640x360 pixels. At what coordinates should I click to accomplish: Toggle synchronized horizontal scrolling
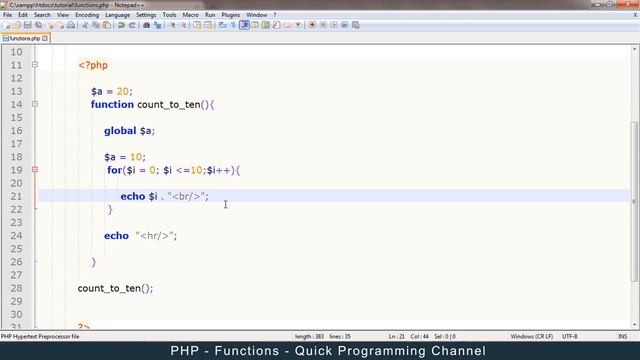(208, 25)
